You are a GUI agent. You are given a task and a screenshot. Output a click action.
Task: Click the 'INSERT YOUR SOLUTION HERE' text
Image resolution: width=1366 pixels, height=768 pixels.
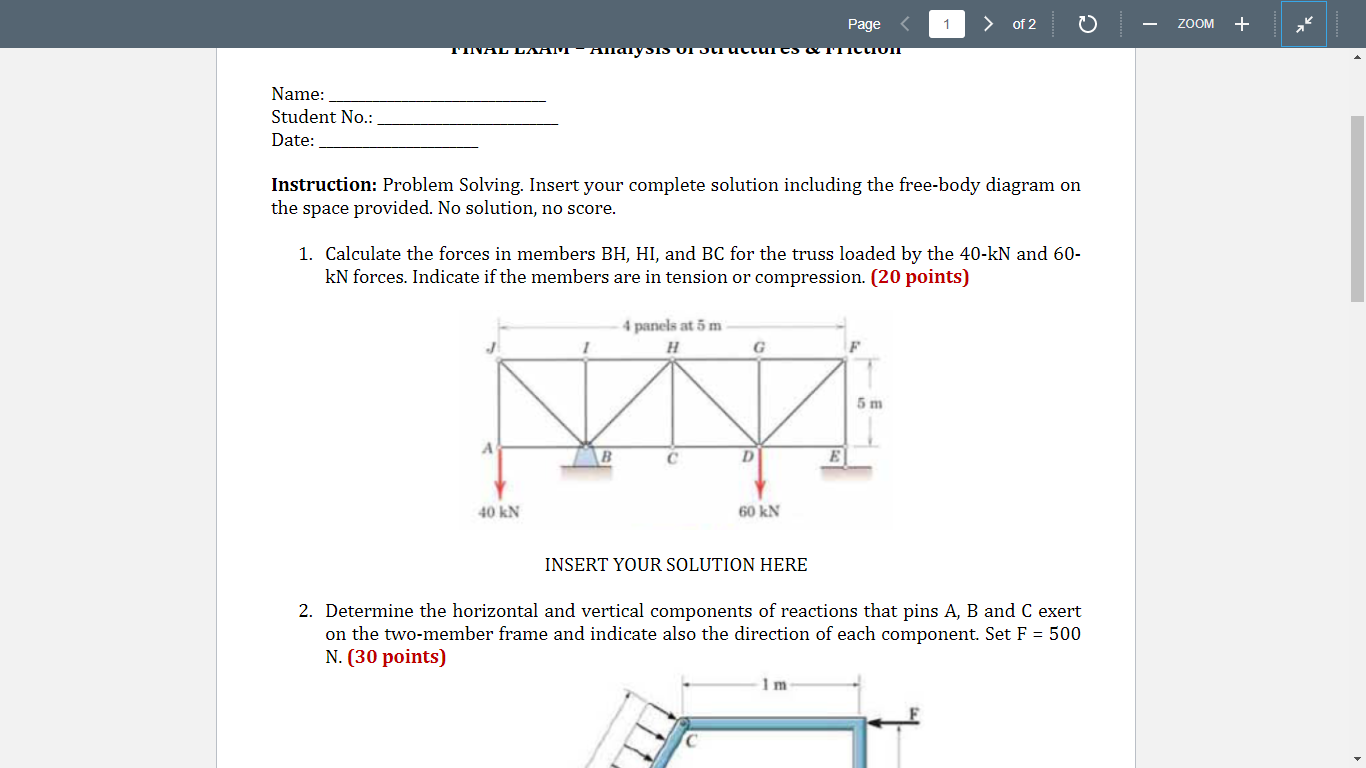[x=675, y=565]
